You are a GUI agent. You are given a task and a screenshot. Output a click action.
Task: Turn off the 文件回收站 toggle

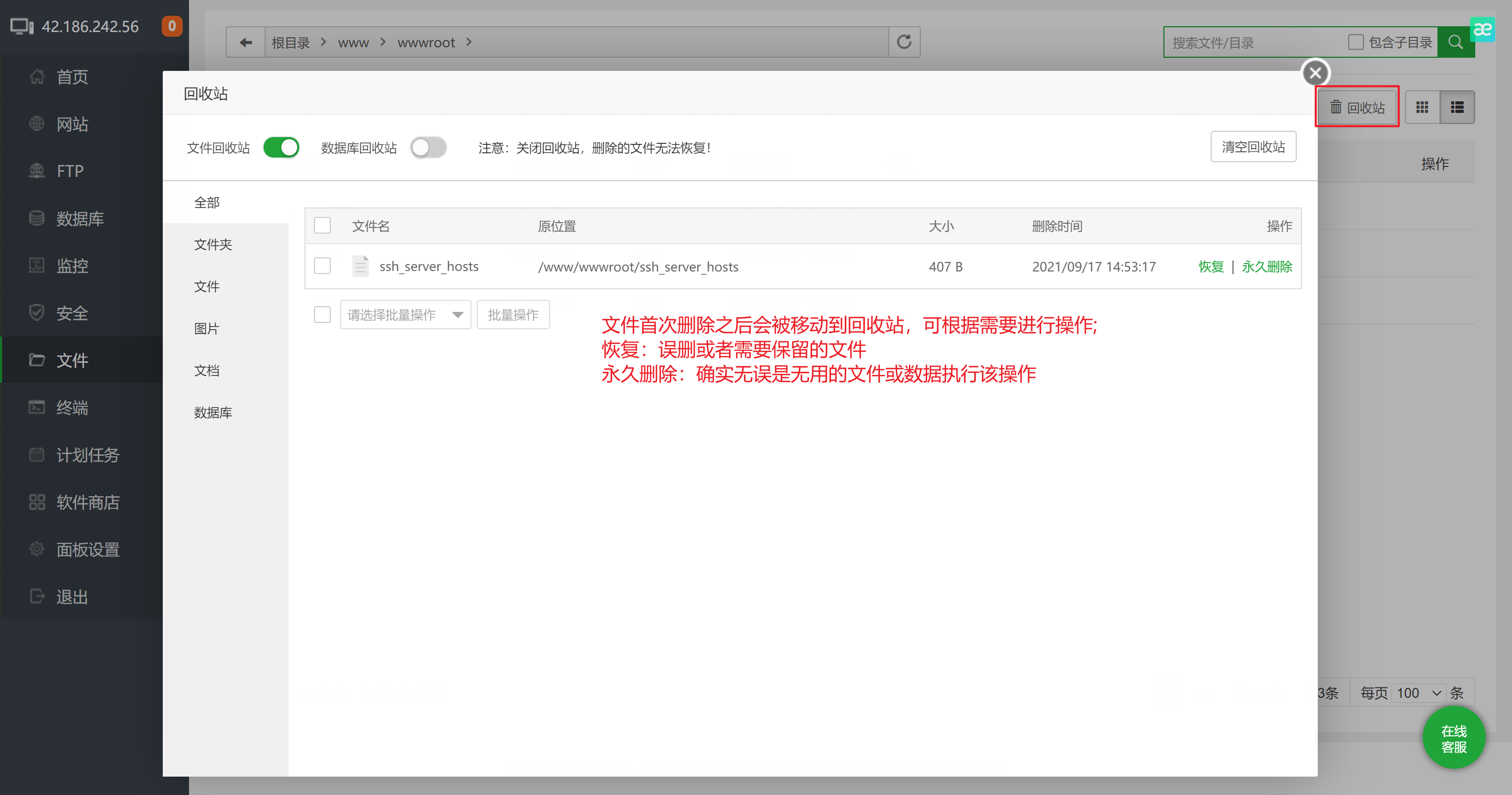tap(281, 148)
